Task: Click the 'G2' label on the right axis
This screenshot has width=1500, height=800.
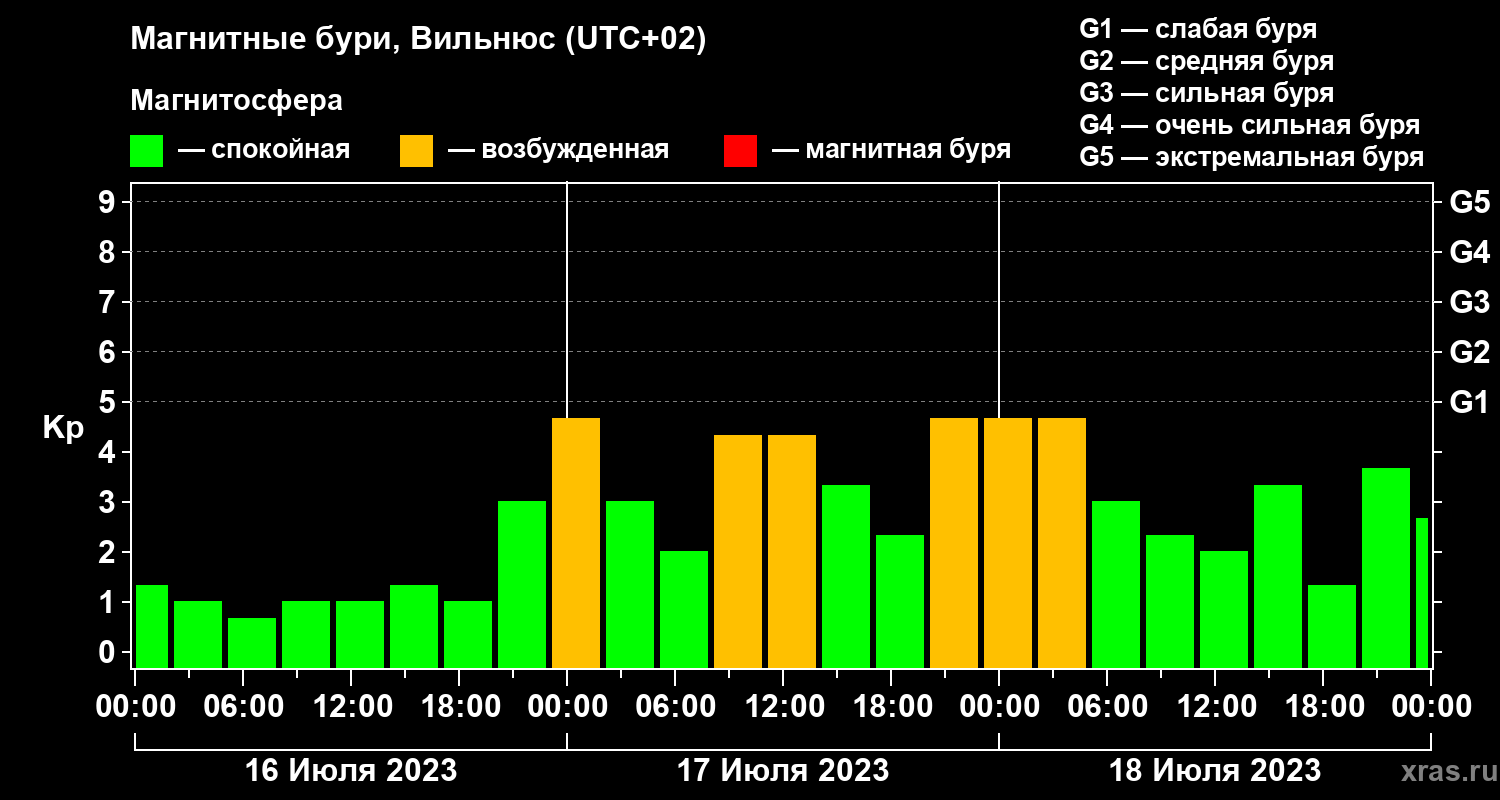Action: (x=1469, y=352)
